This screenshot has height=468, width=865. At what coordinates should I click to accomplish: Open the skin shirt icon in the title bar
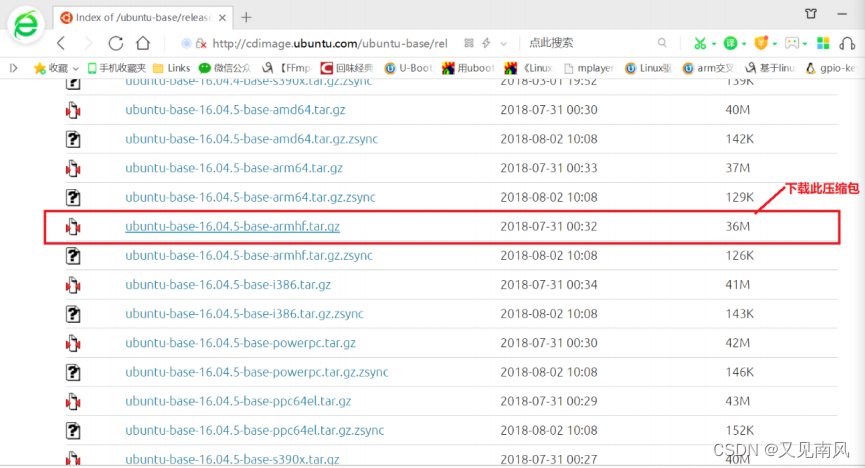[x=811, y=13]
